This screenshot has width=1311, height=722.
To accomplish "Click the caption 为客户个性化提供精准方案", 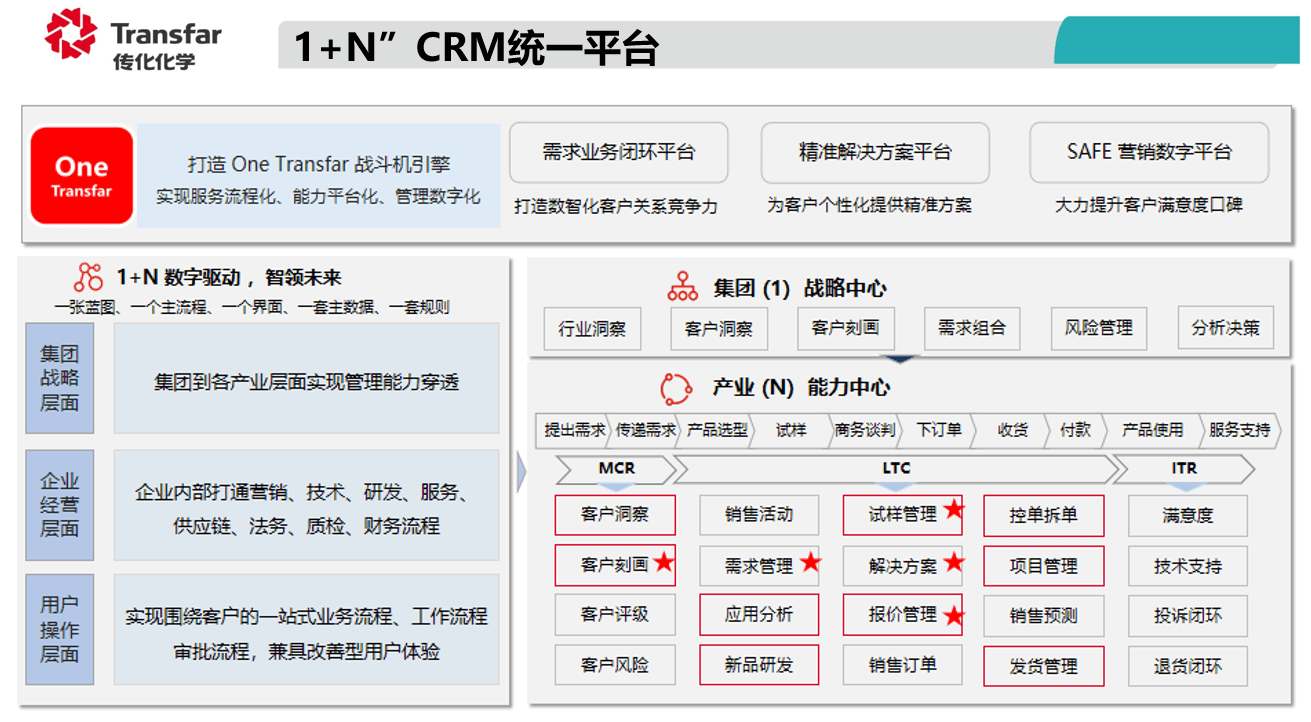I will coord(870,206).
